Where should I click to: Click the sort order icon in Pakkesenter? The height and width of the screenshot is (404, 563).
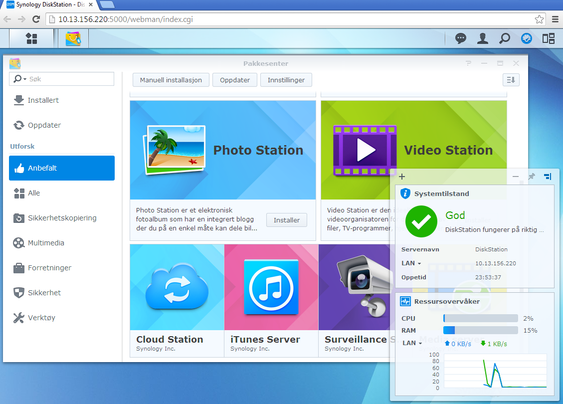(x=511, y=80)
